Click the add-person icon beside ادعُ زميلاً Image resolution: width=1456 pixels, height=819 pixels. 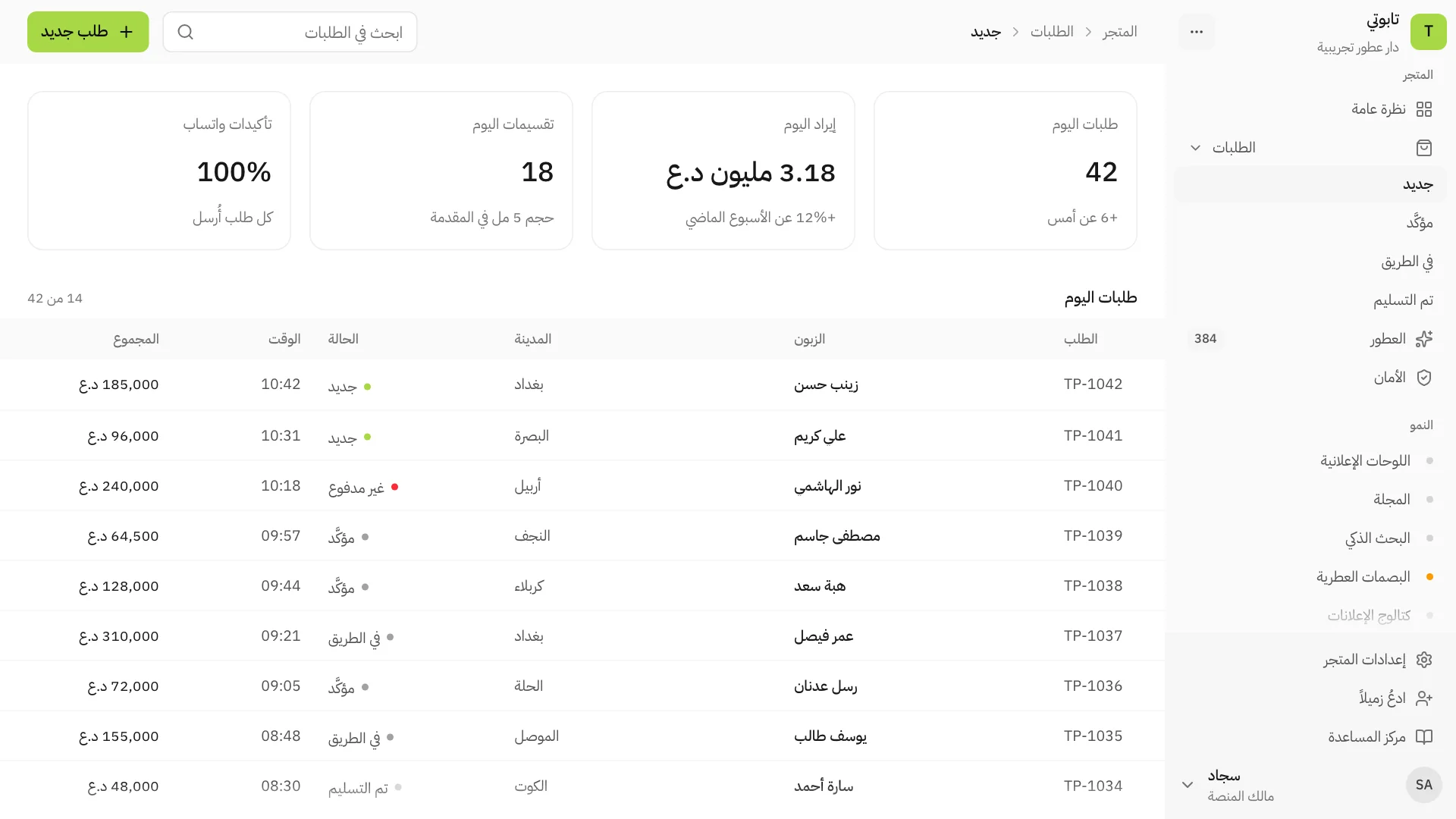point(1423,698)
